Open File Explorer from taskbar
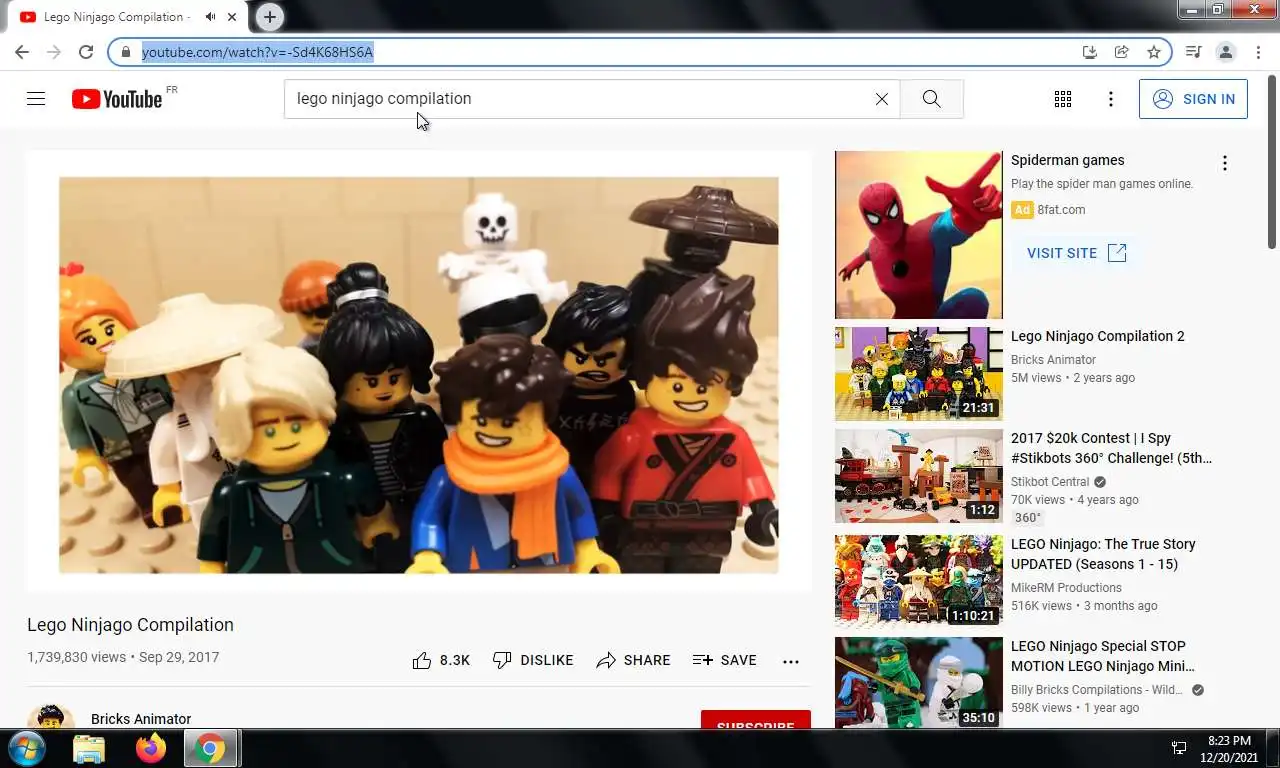Screen dimensions: 1280x768 click(89, 748)
